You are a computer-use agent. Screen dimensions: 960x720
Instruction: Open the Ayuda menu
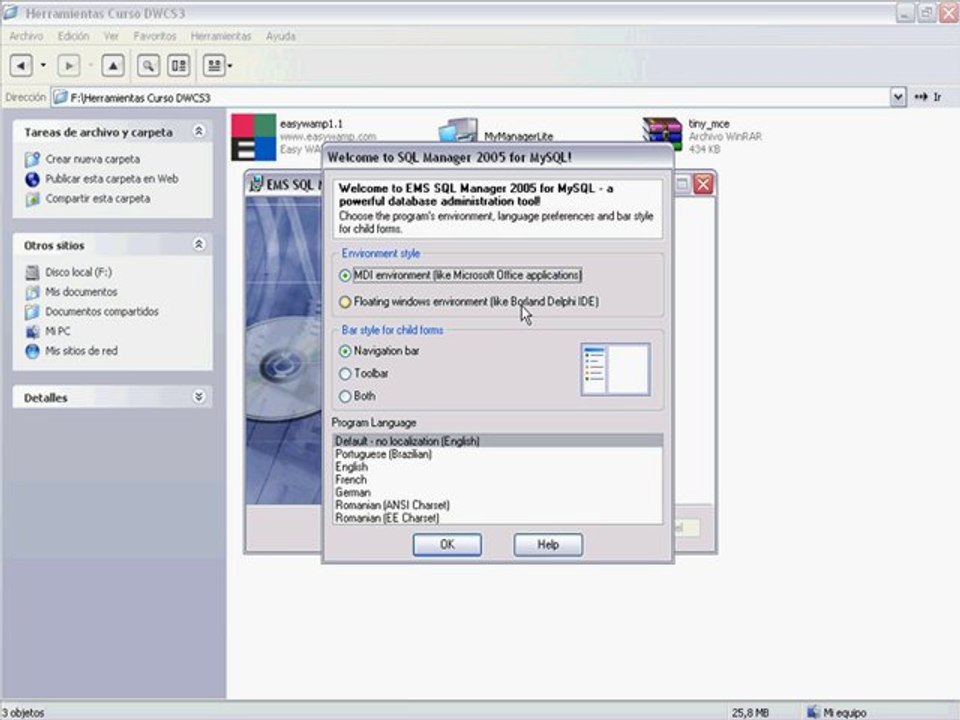(x=280, y=36)
